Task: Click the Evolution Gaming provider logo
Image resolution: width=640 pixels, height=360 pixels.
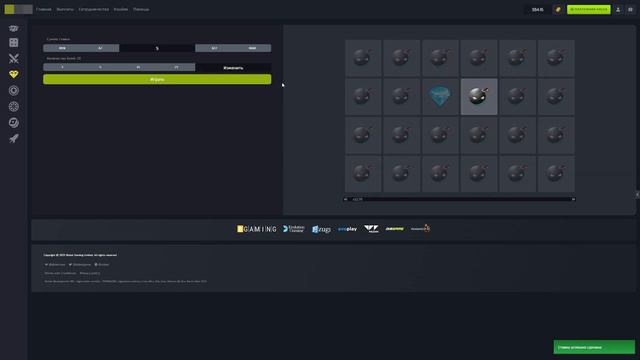Action: tap(294, 229)
